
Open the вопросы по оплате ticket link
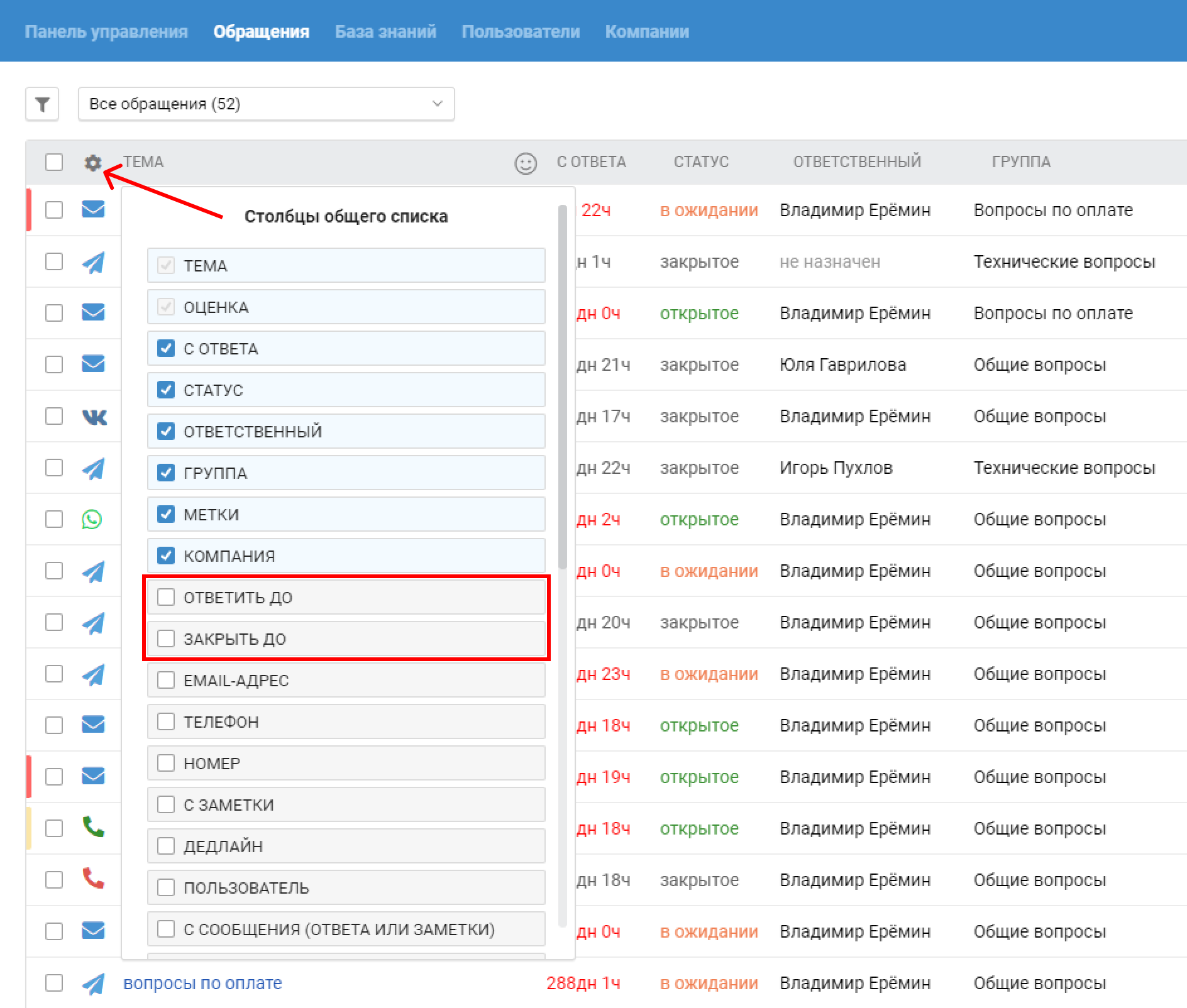click(x=202, y=983)
